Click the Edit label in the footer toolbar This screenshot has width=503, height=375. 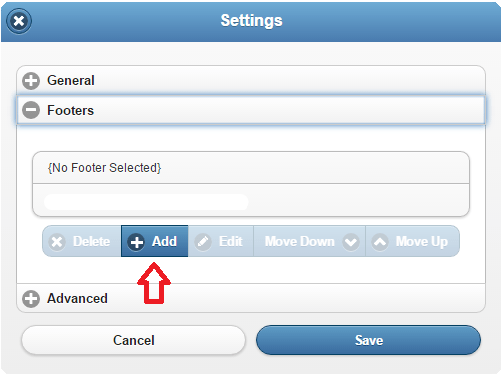(x=231, y=241)
